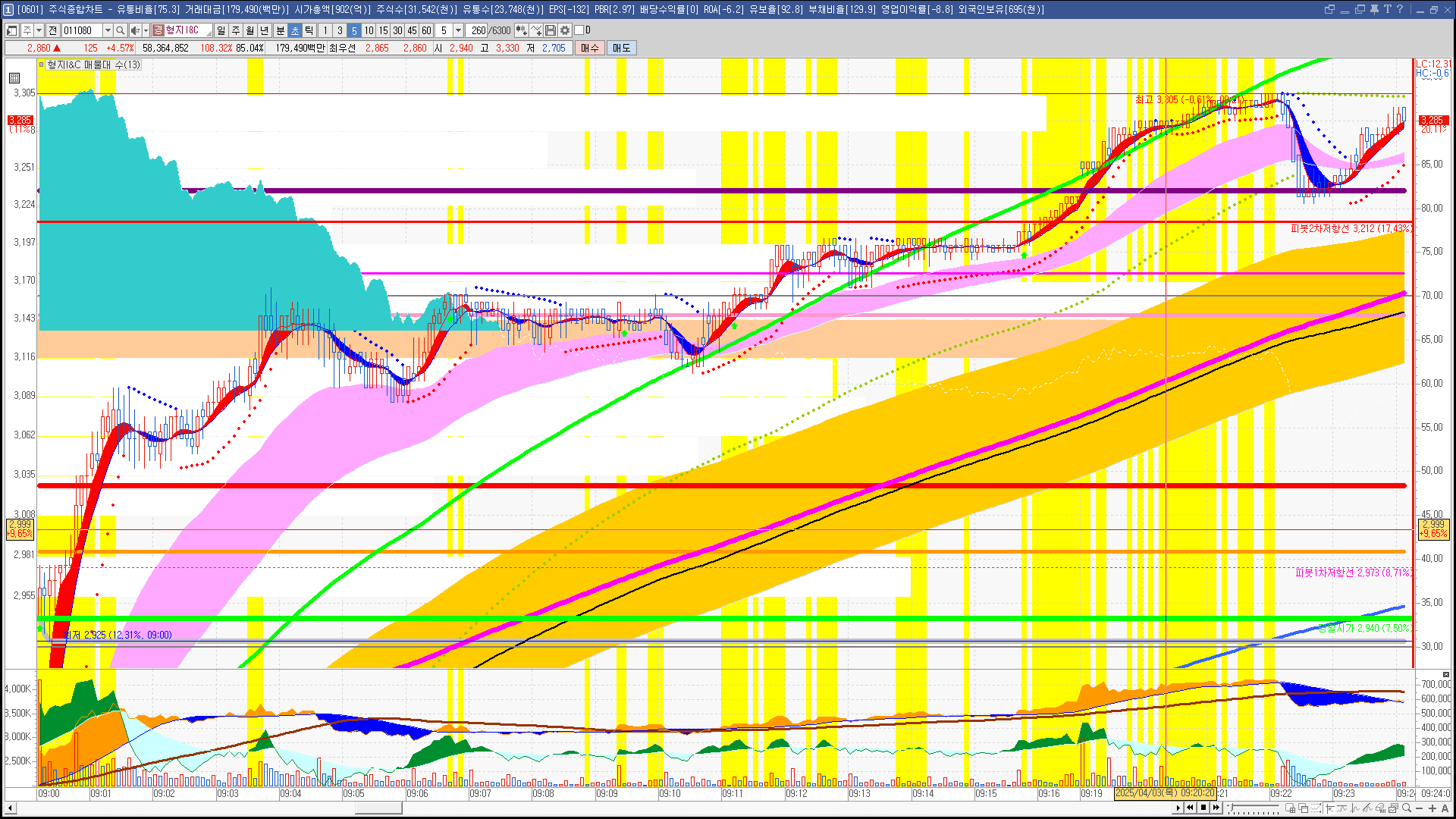
Task: Click the speaker sound icon in toolbar
Action: click(x=134, y=30)
